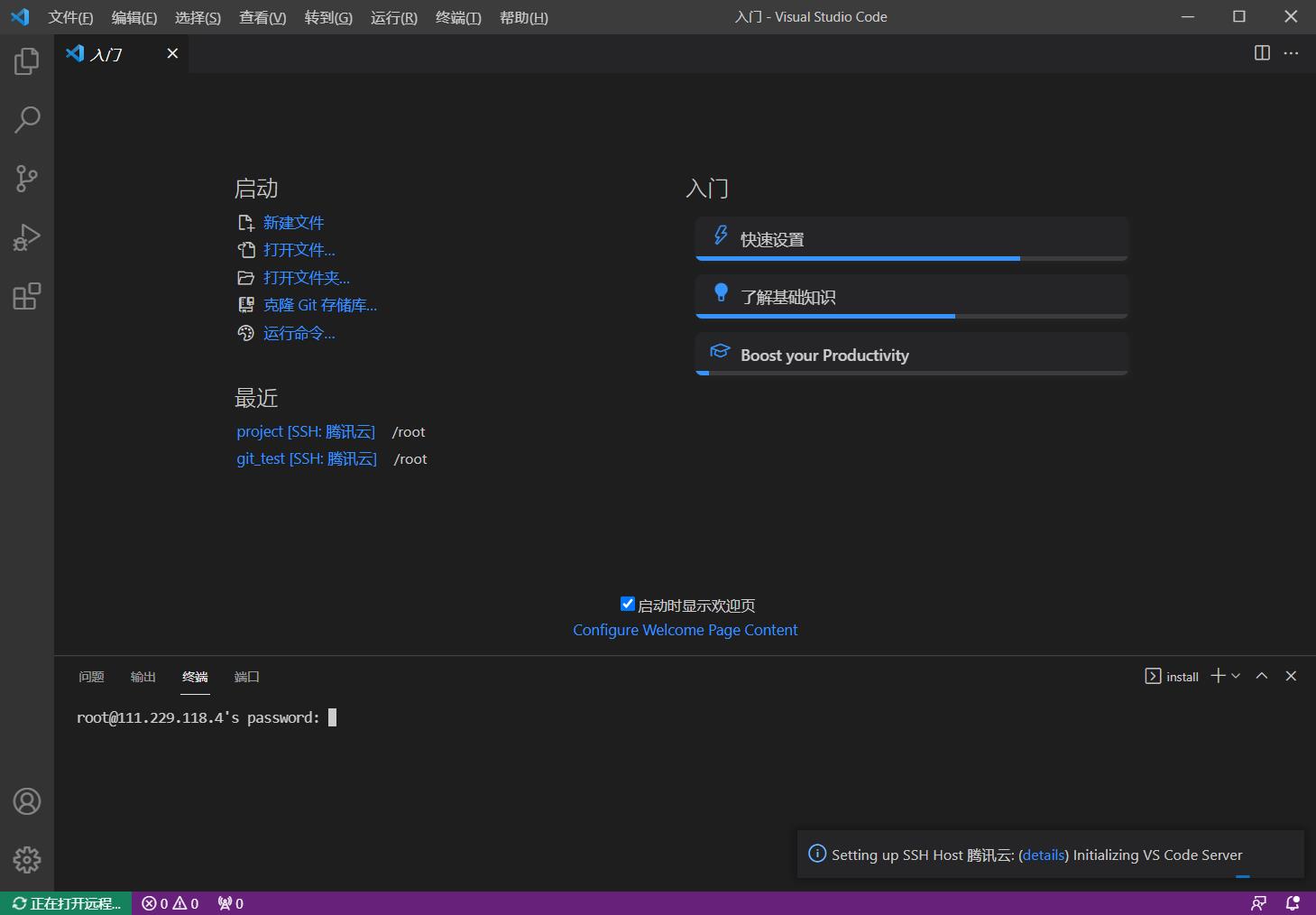Click the feedback icon in status bar
Viewport: 1316px width, 915px height.
[1258, 903]
